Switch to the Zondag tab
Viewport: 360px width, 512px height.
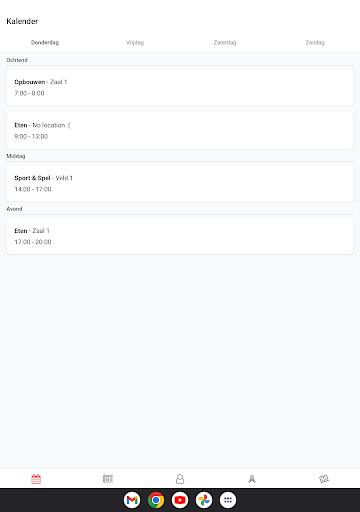(315, 42)
